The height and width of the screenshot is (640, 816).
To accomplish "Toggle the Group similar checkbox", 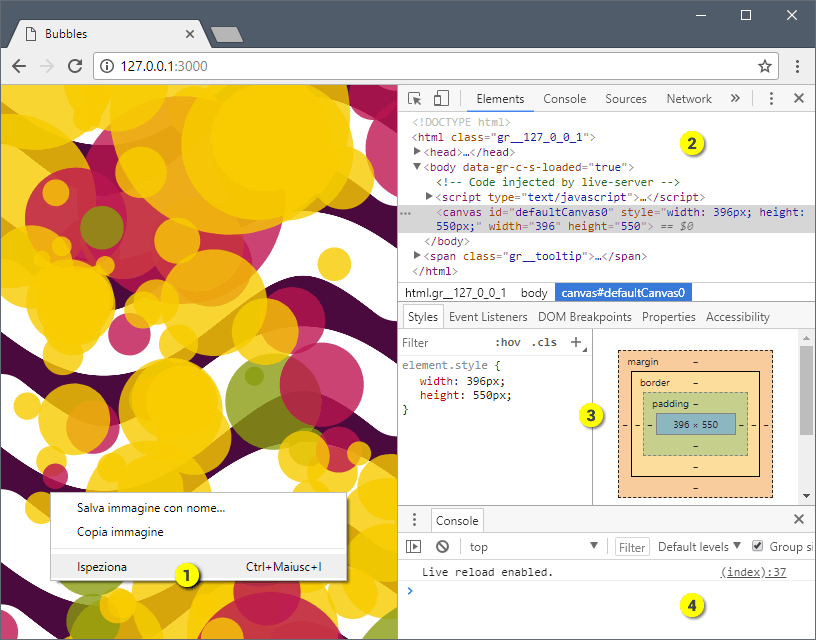I will [x=757, y=546].
